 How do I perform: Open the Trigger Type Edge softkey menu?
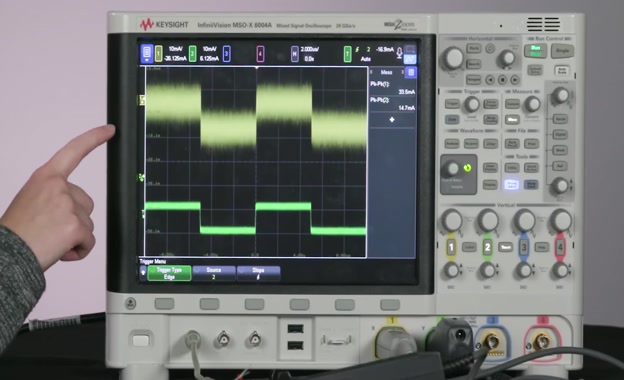tap(169, 273)
